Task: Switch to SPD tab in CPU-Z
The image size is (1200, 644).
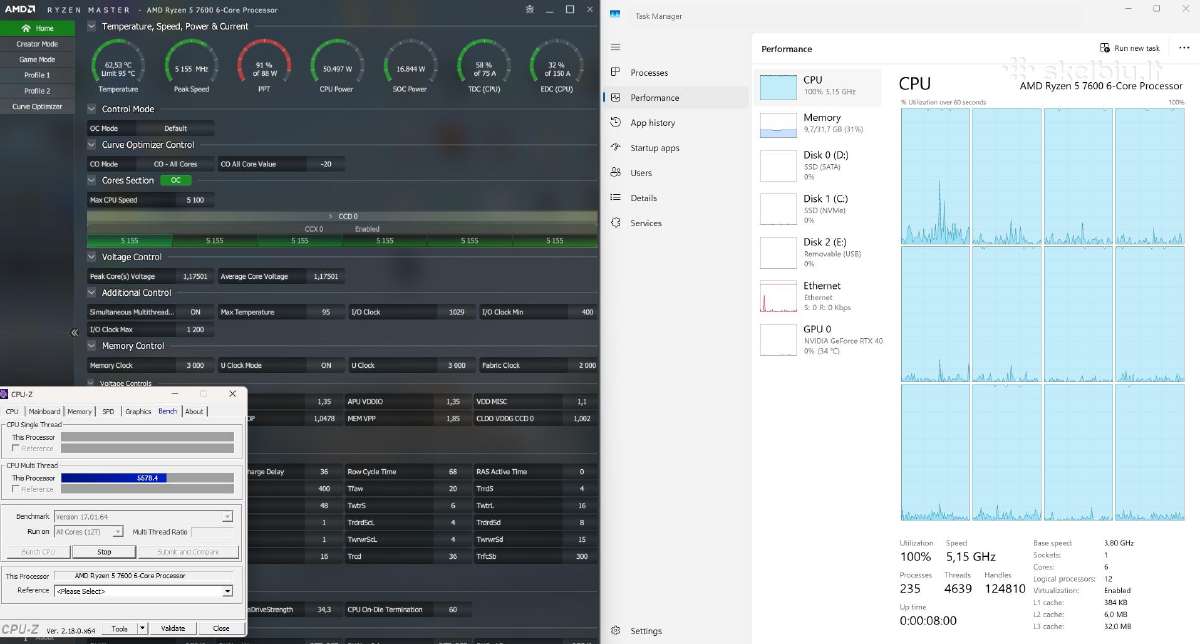Action: [108, 411]
